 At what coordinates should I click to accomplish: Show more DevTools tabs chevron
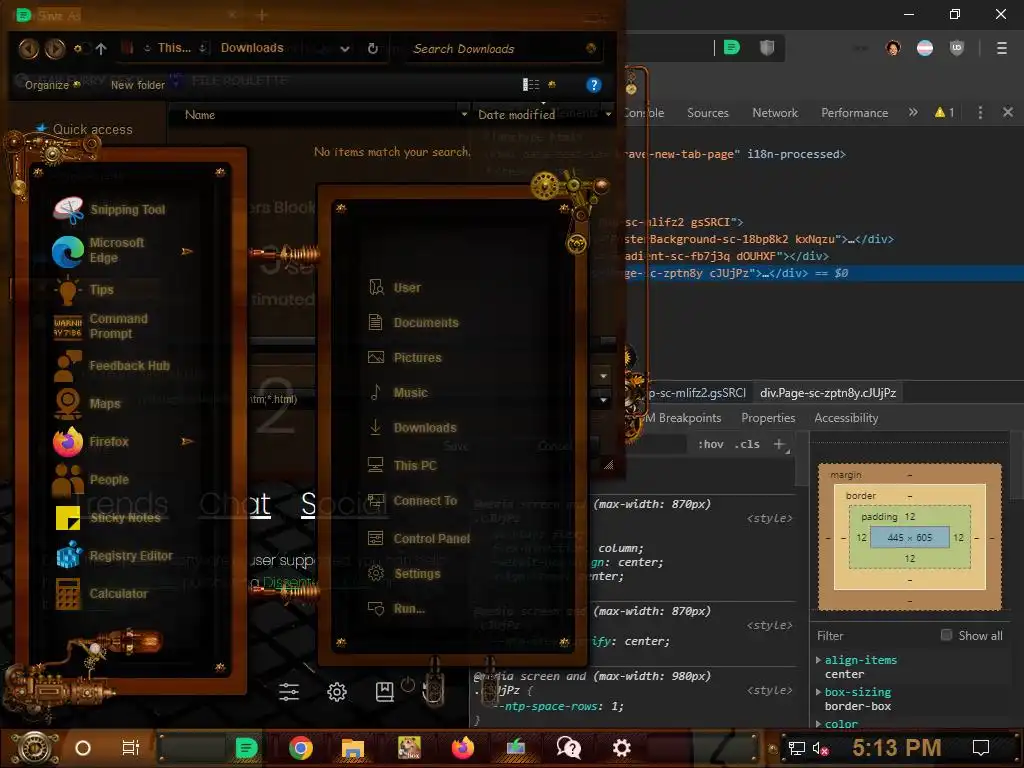(913, 112)
